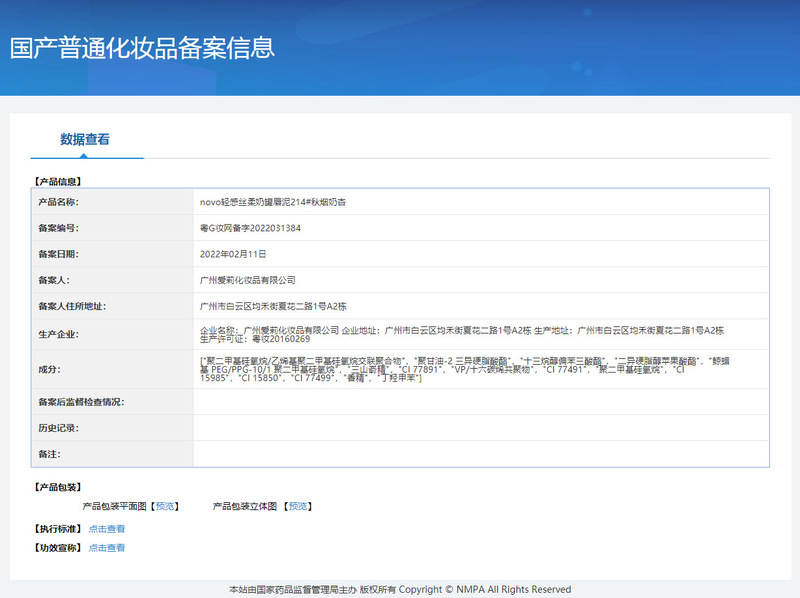The image size is (800, 598).
Task: Click the date value 2022年02月11日
Action: [233, 254]
